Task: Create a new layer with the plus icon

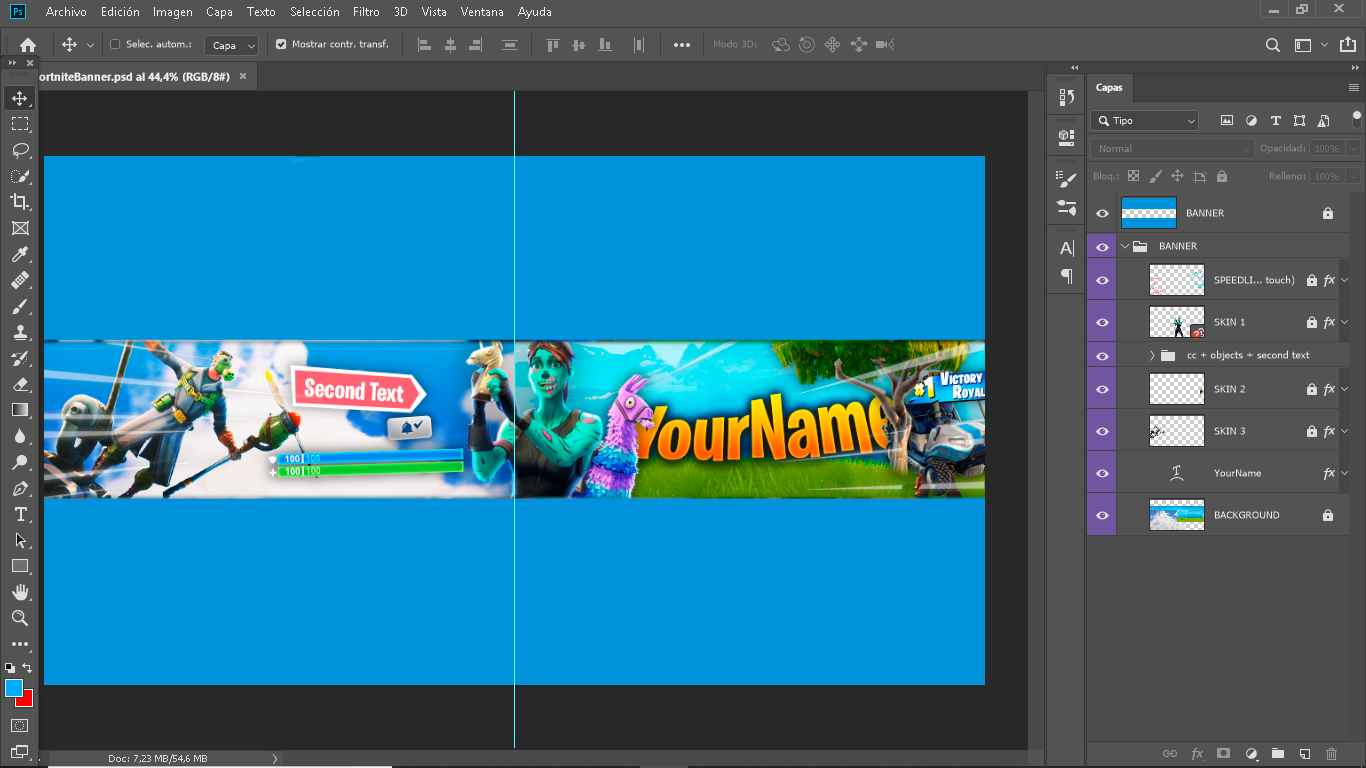Action: (1304, 753)
